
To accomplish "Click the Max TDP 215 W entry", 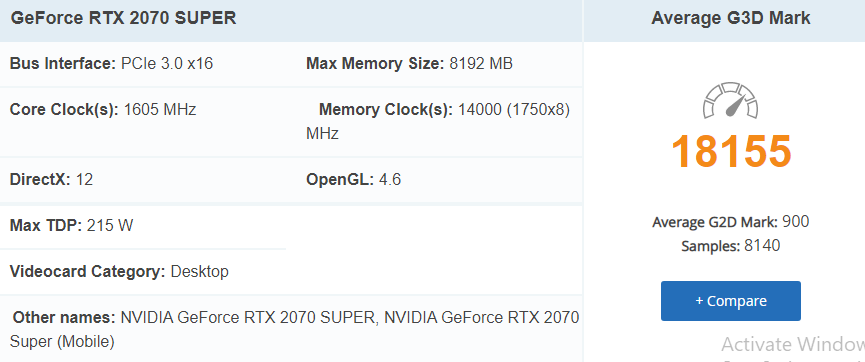I will pos(72,225).
